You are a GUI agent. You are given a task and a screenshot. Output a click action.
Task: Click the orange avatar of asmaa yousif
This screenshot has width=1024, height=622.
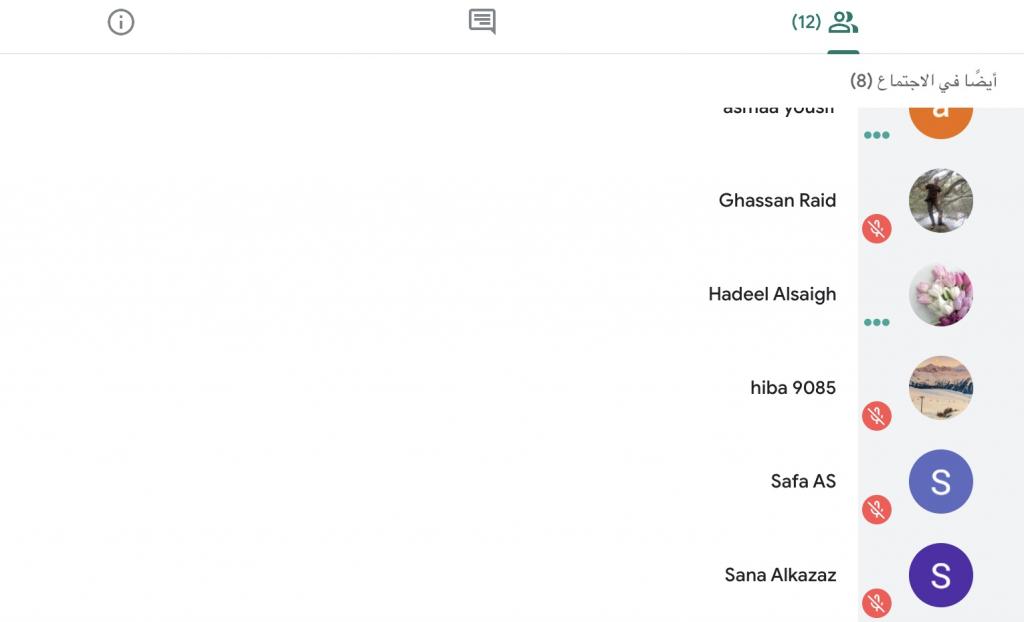coord(940,115)
